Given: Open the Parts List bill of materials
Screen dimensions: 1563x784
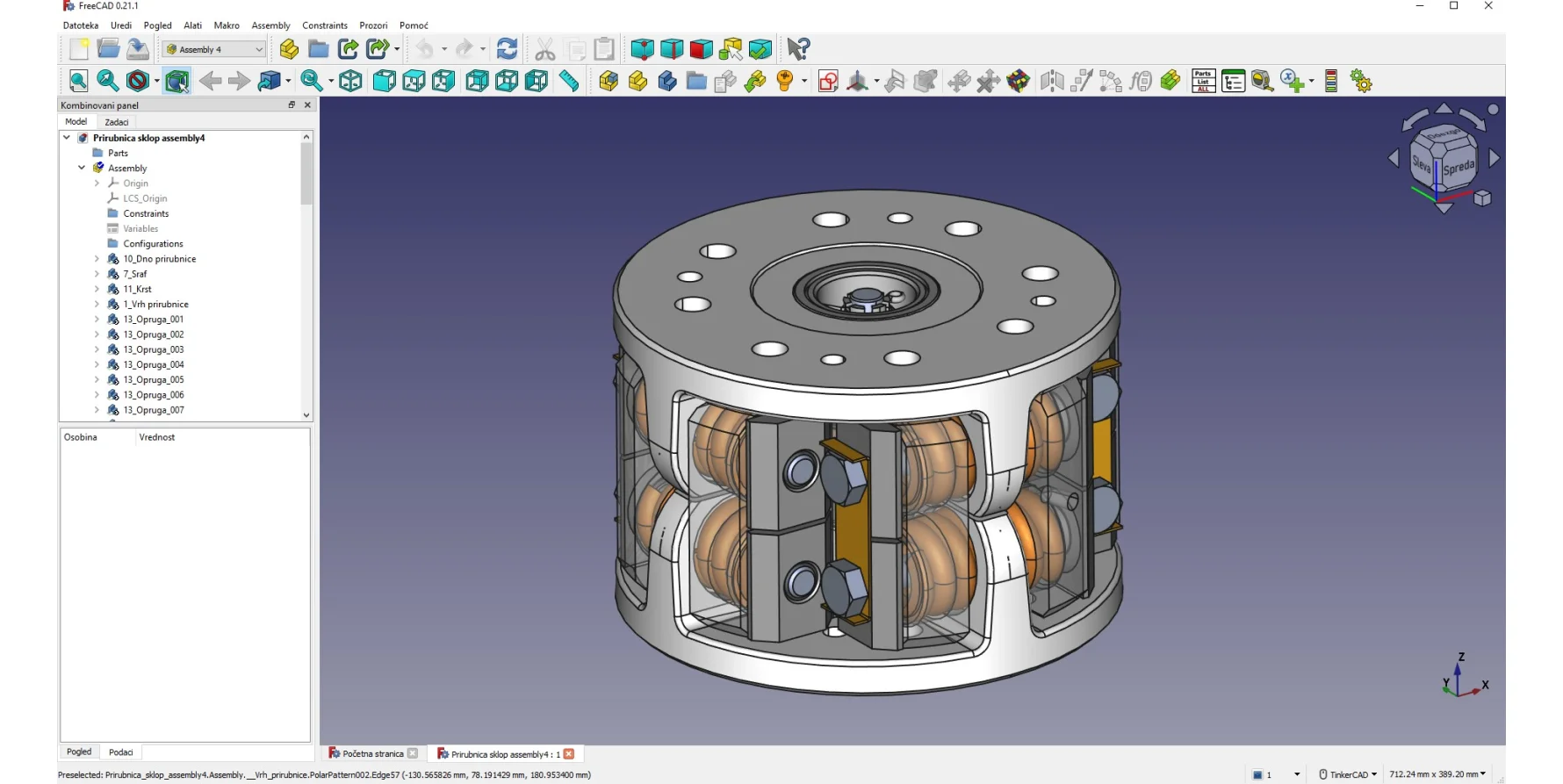Looking at the screenshot, I should [1203, 82].
